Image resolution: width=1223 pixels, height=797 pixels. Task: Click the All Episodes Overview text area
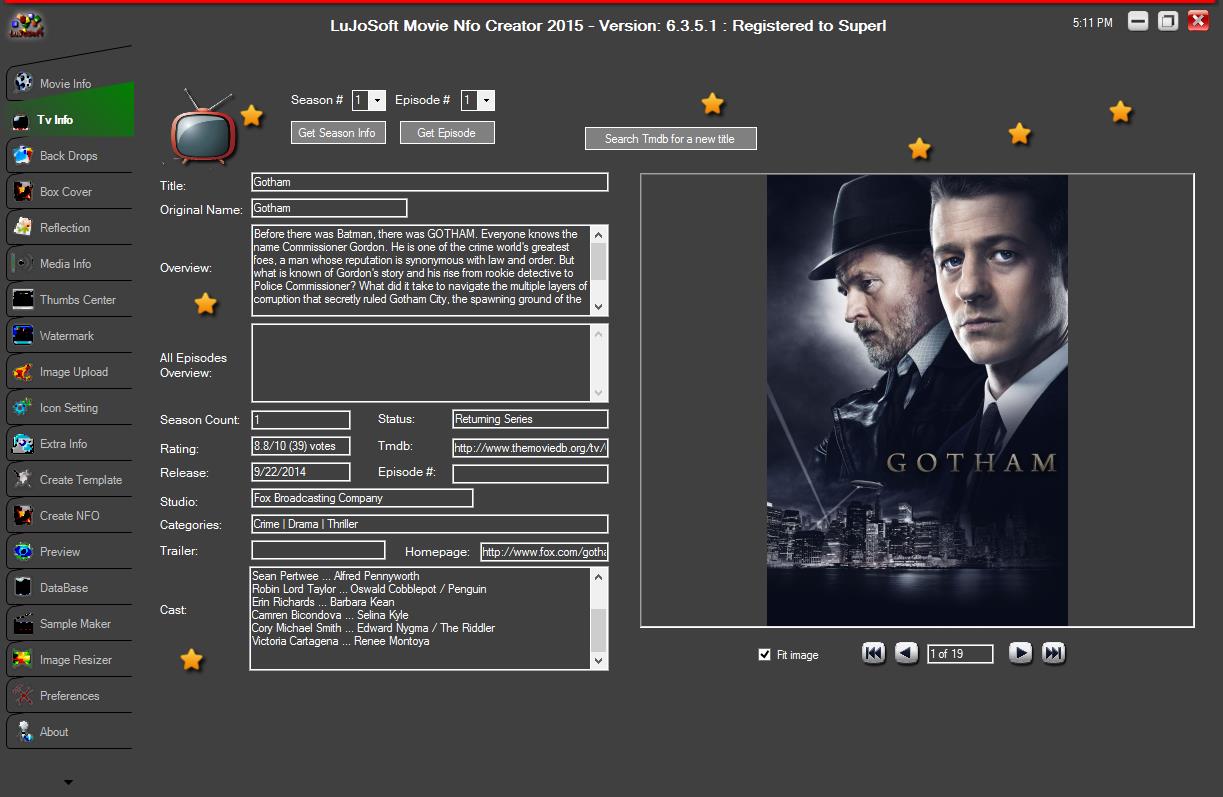pos(421,363)
